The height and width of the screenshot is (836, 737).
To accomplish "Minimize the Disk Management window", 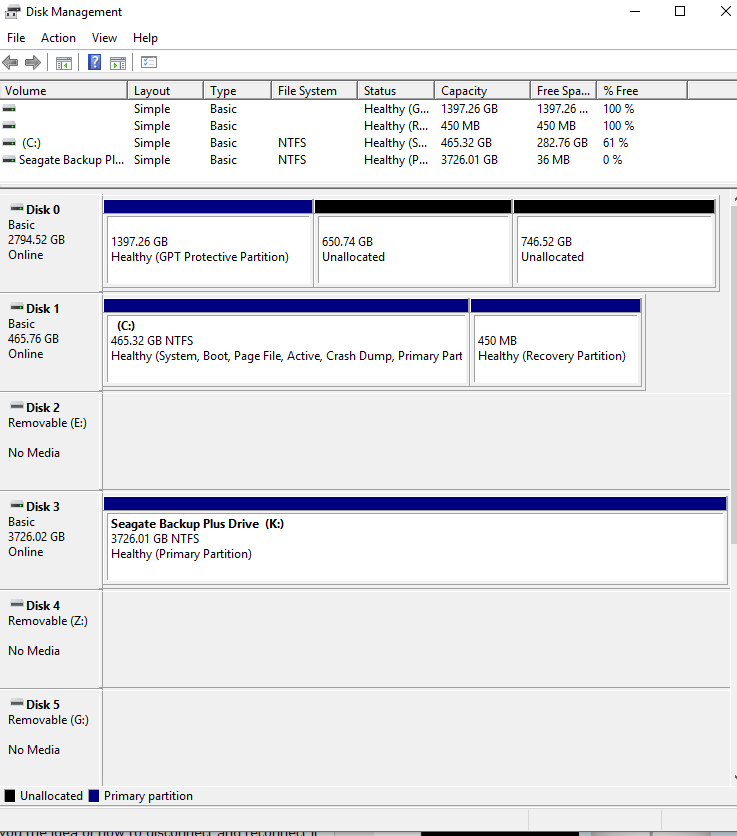I will pos(635,11).
